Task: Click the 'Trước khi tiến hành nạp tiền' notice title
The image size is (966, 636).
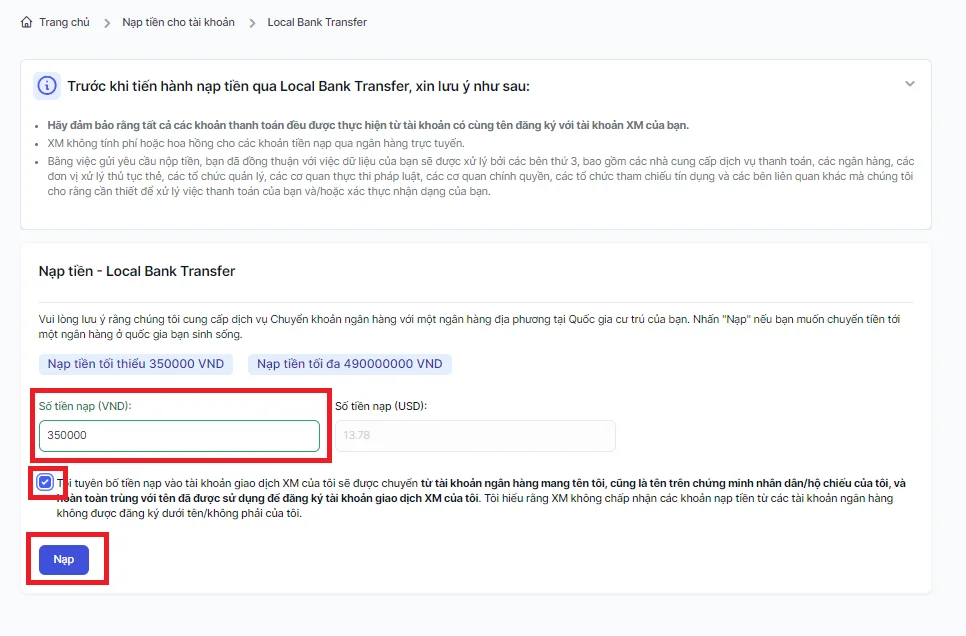Action: [298, 86]
